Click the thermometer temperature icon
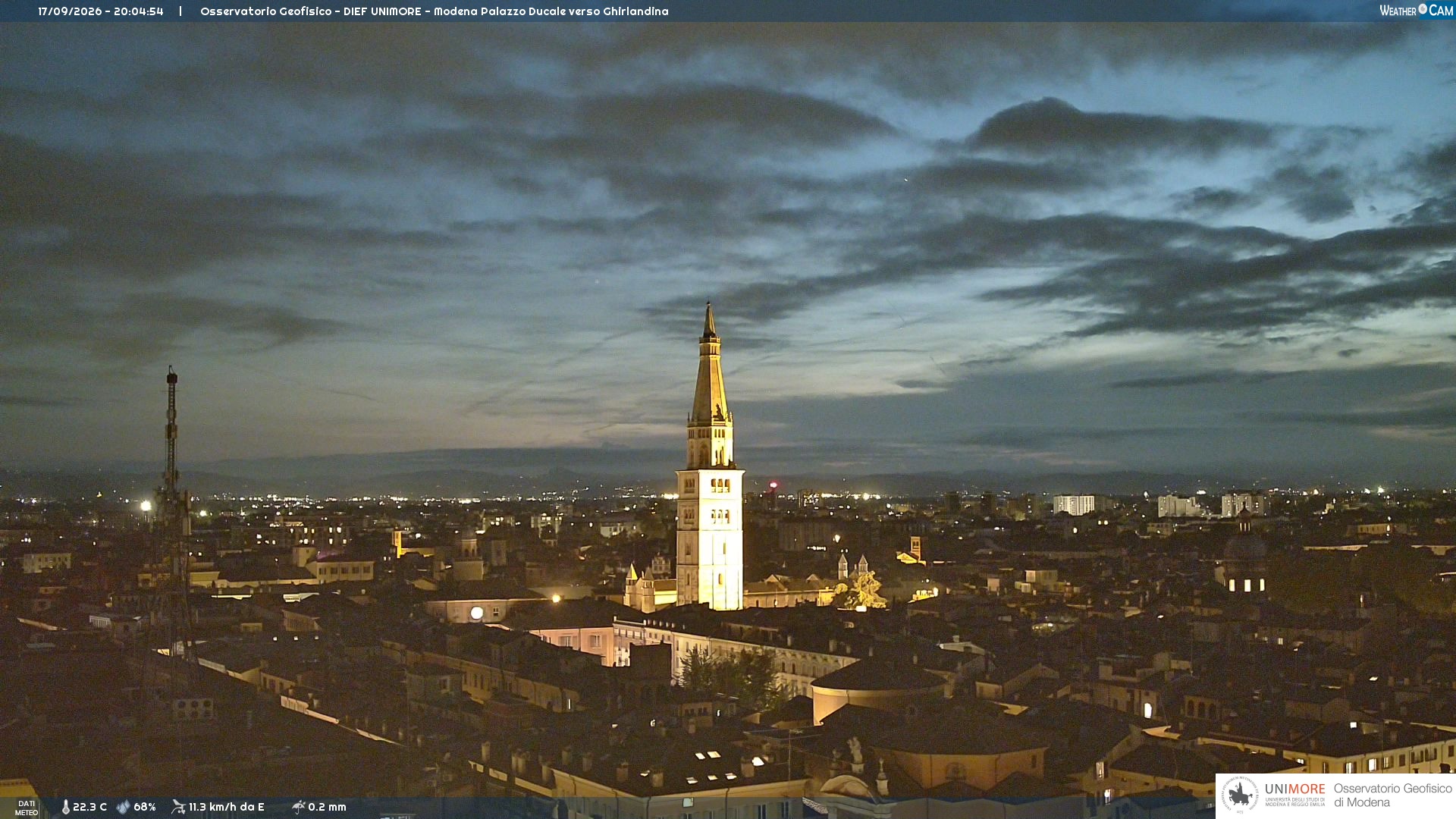1456x819 pixels. [x=65, y=807]
